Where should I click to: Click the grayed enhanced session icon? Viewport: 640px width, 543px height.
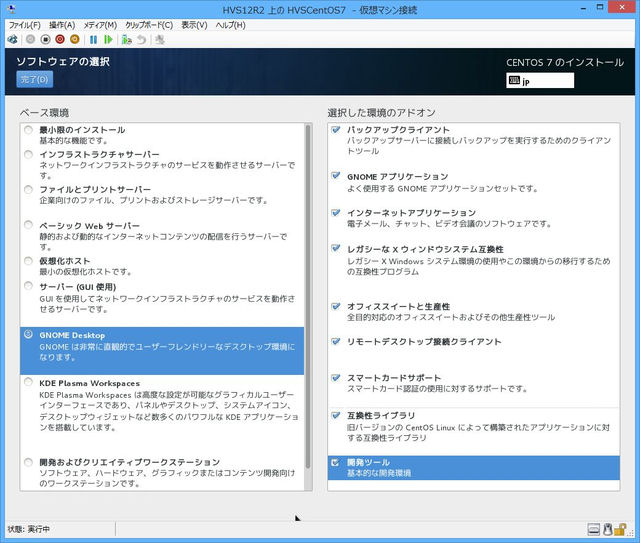(160, 40)
